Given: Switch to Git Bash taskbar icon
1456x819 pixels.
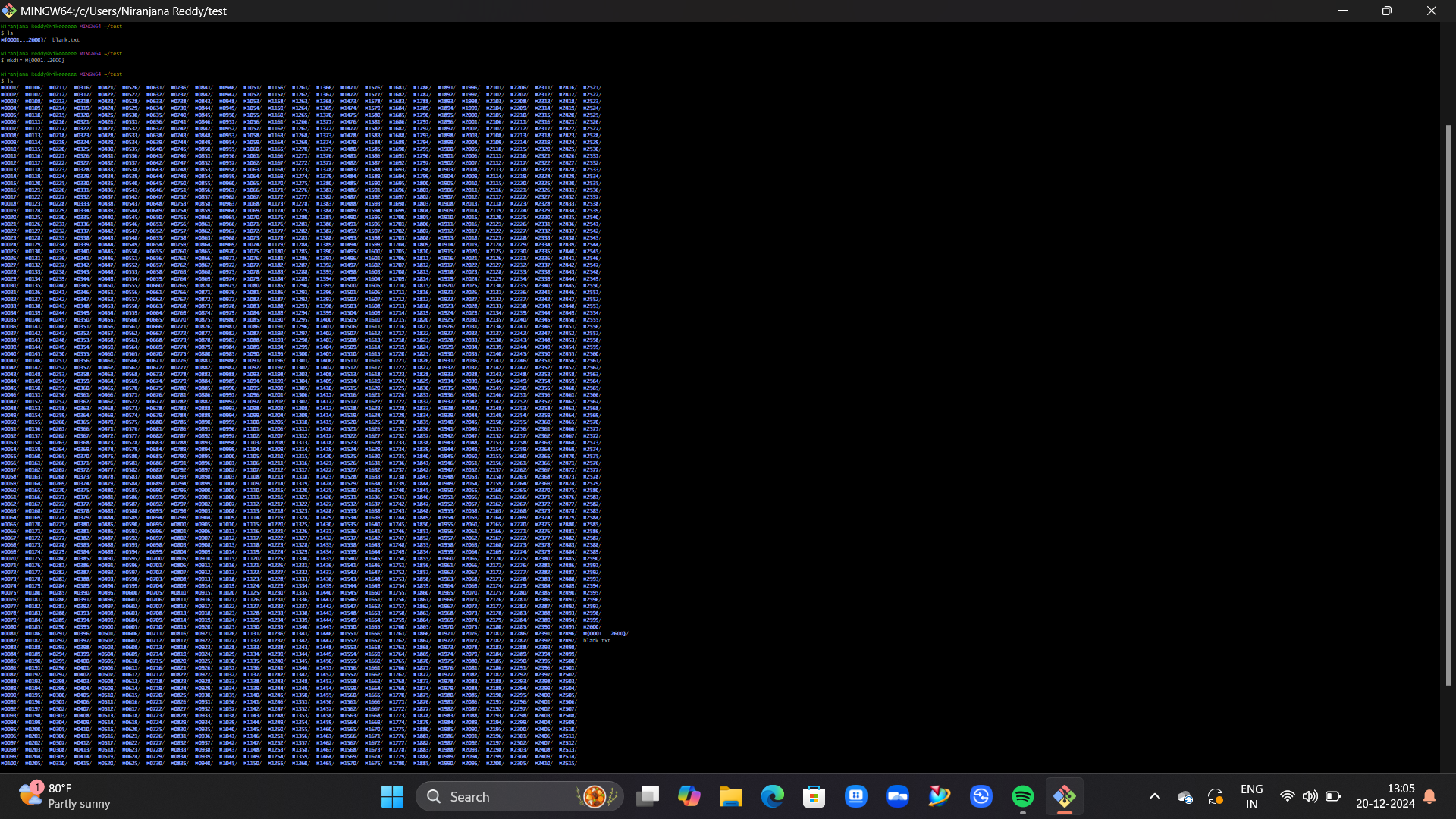Looking at the screenshot, I should pos(1064,796).
